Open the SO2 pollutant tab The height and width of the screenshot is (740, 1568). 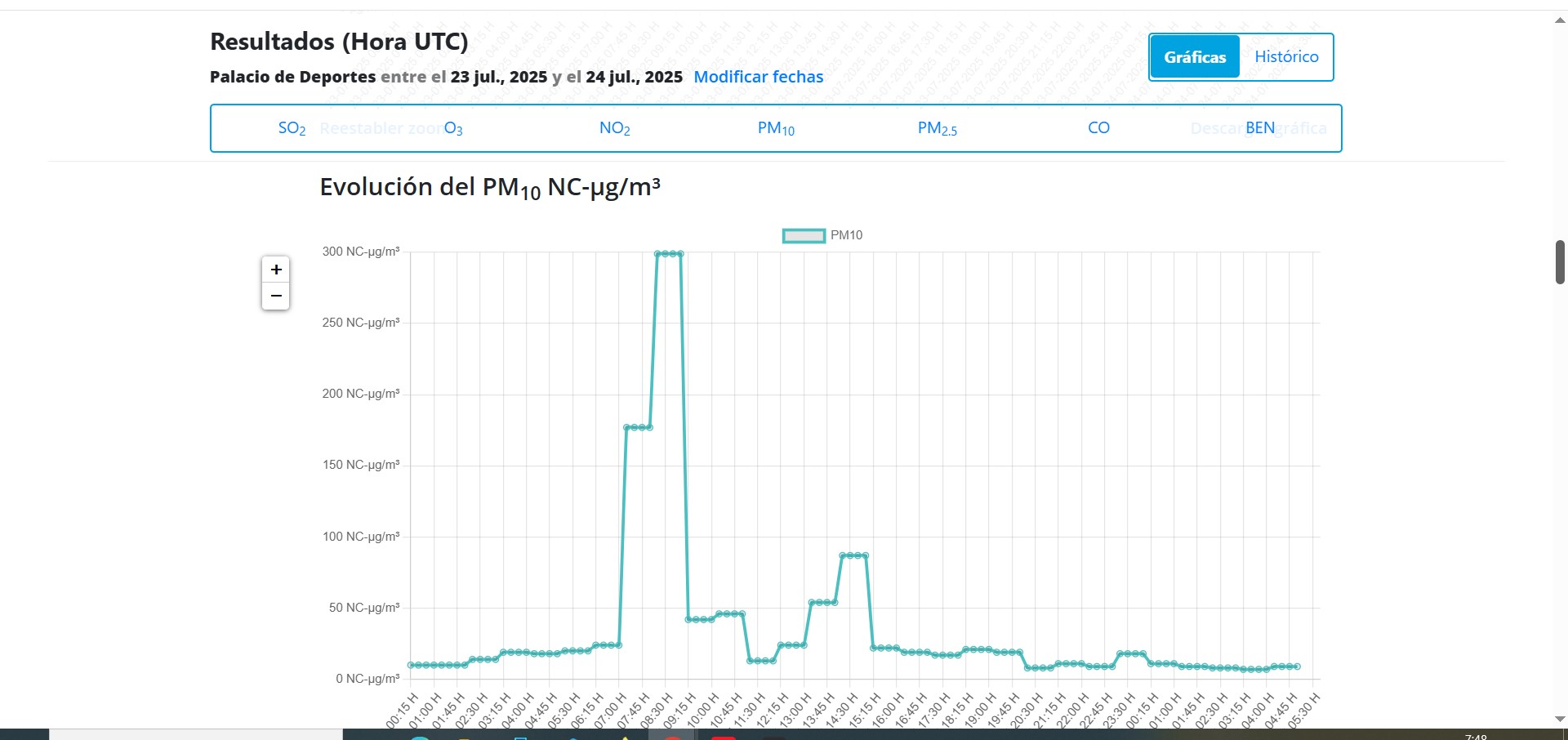pos(292,128)
